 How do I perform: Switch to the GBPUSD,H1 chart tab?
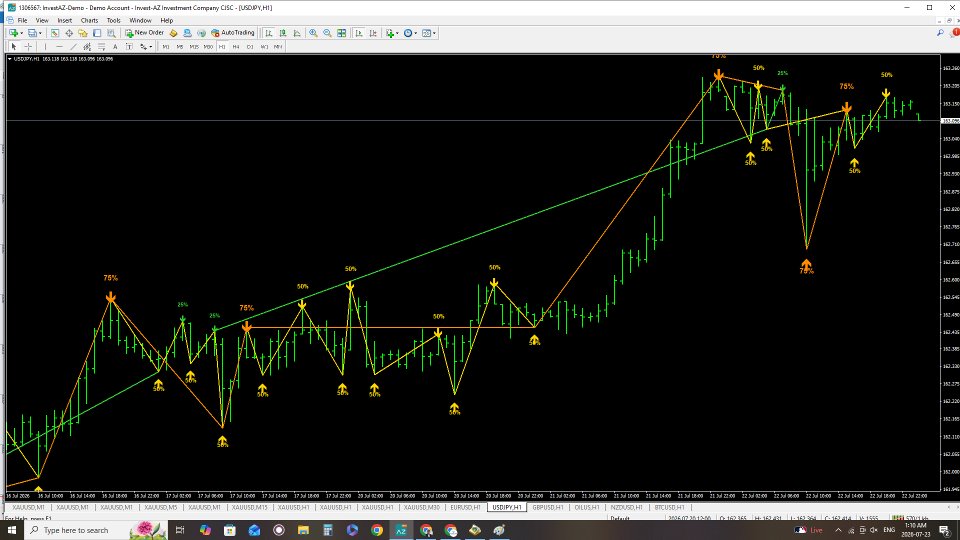[548, 508]
